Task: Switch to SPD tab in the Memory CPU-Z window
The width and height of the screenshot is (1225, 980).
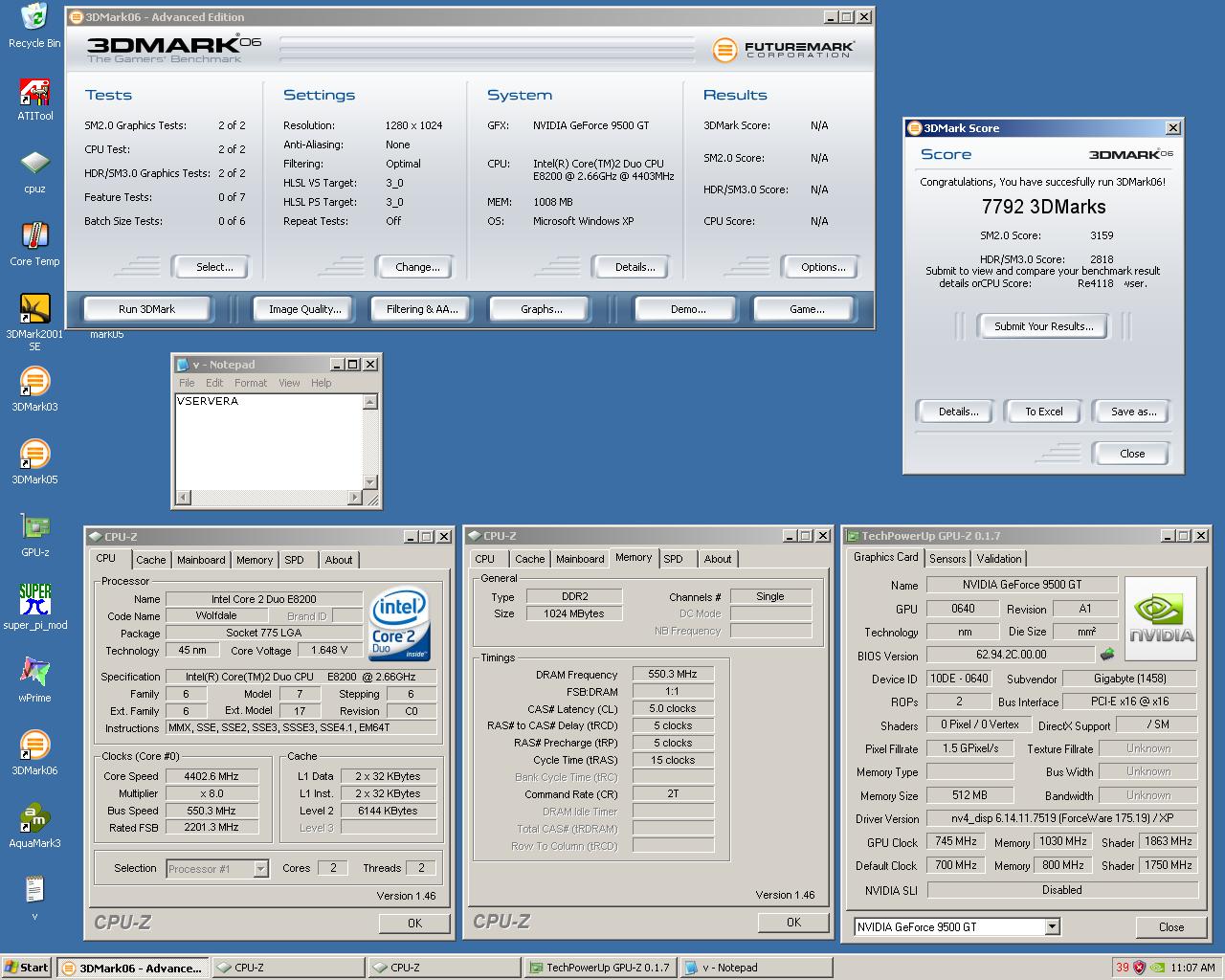Action: click(674, 559)
